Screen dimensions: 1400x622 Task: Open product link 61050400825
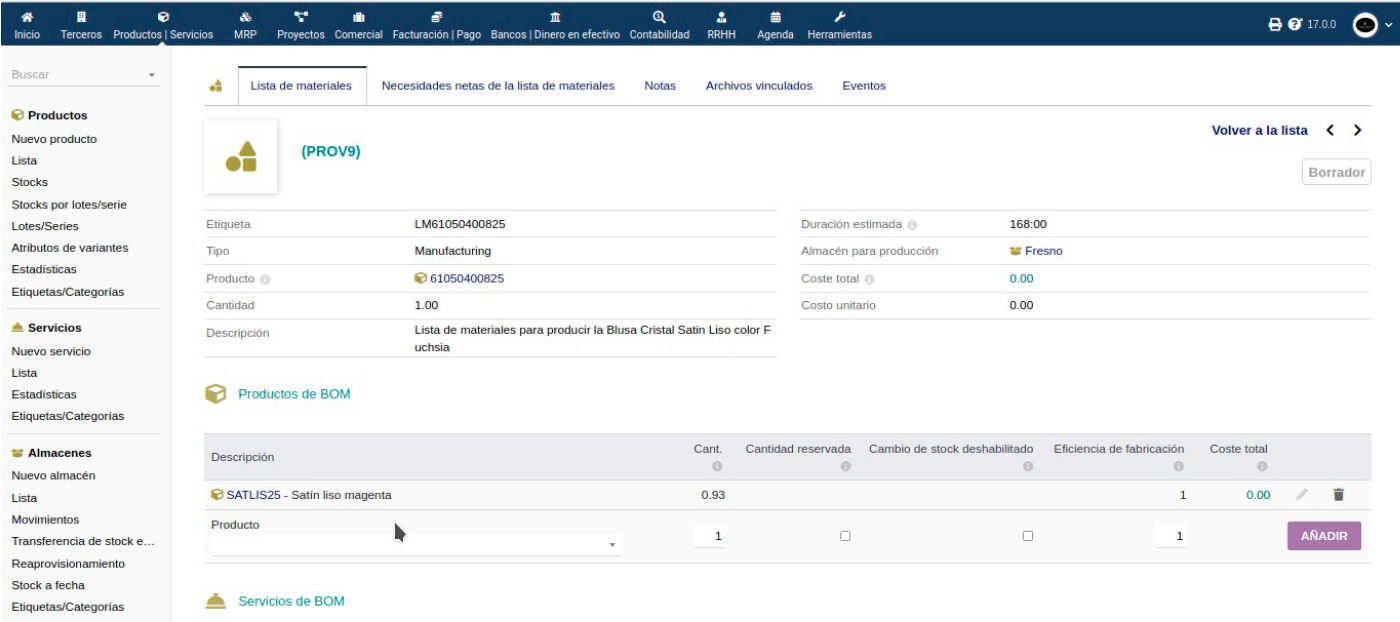click(466, 279)
